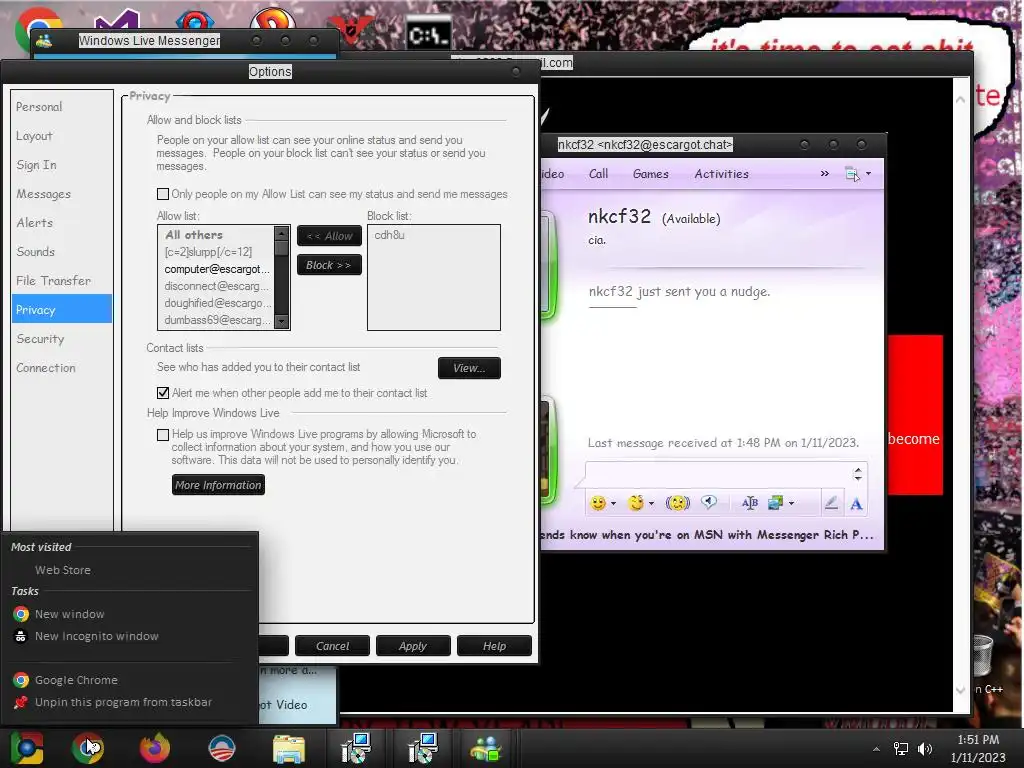Screen dimensions: 1024x768
Task: Select computer@escargot in the Allow list
Action: [216, 269]
